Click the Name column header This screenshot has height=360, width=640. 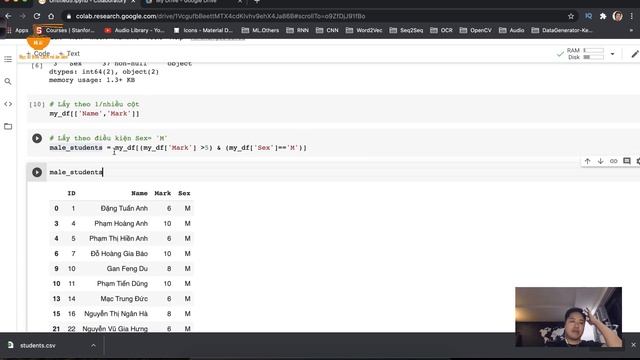click(x=139, y=193)
